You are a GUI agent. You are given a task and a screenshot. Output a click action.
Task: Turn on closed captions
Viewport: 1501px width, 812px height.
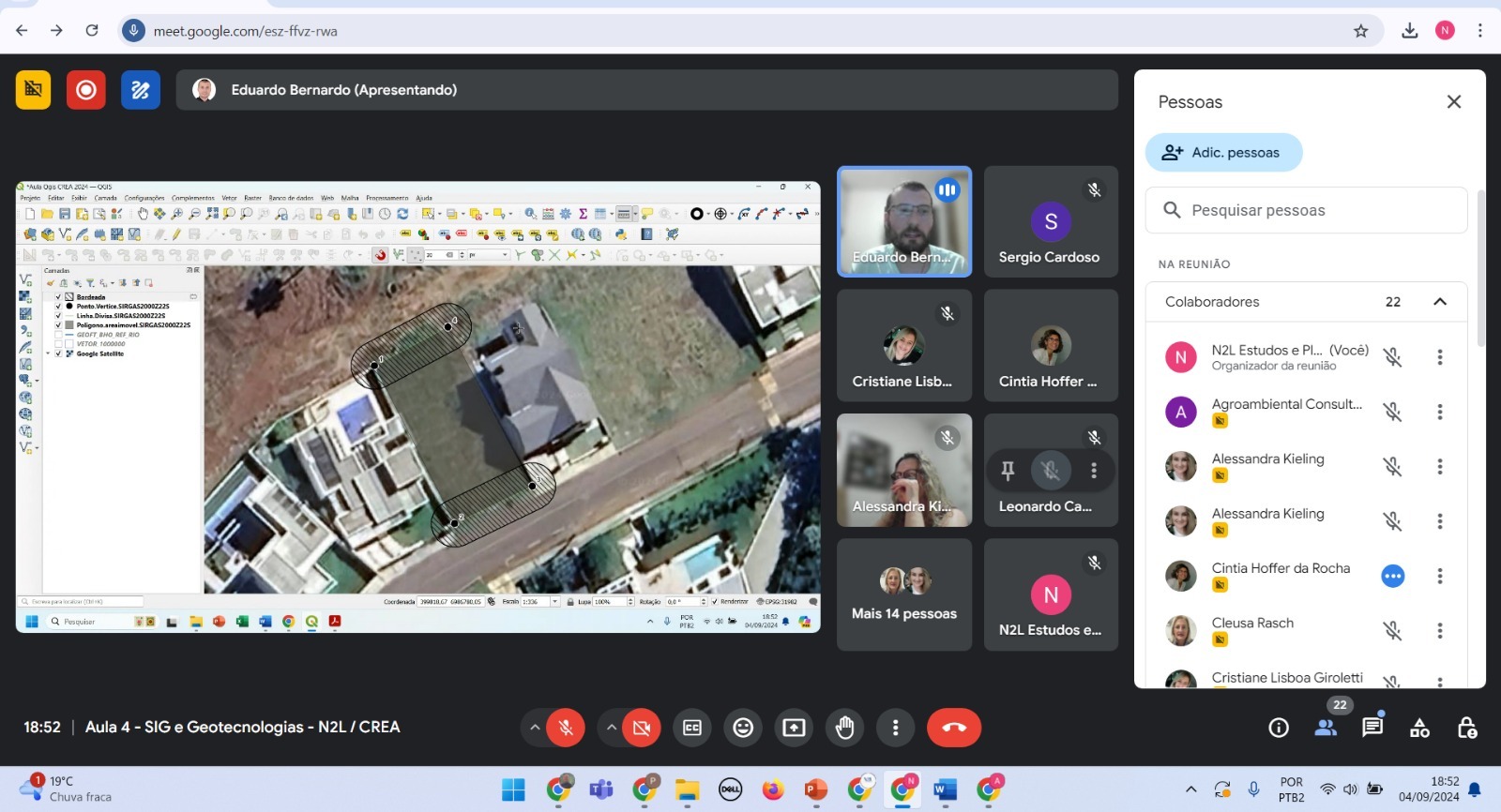point(692,728)
